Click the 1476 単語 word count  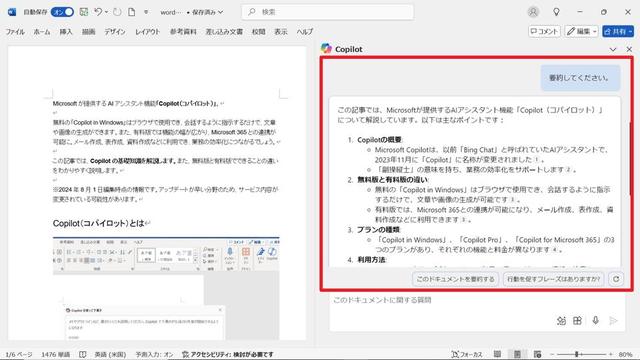(x=56, y=354)
